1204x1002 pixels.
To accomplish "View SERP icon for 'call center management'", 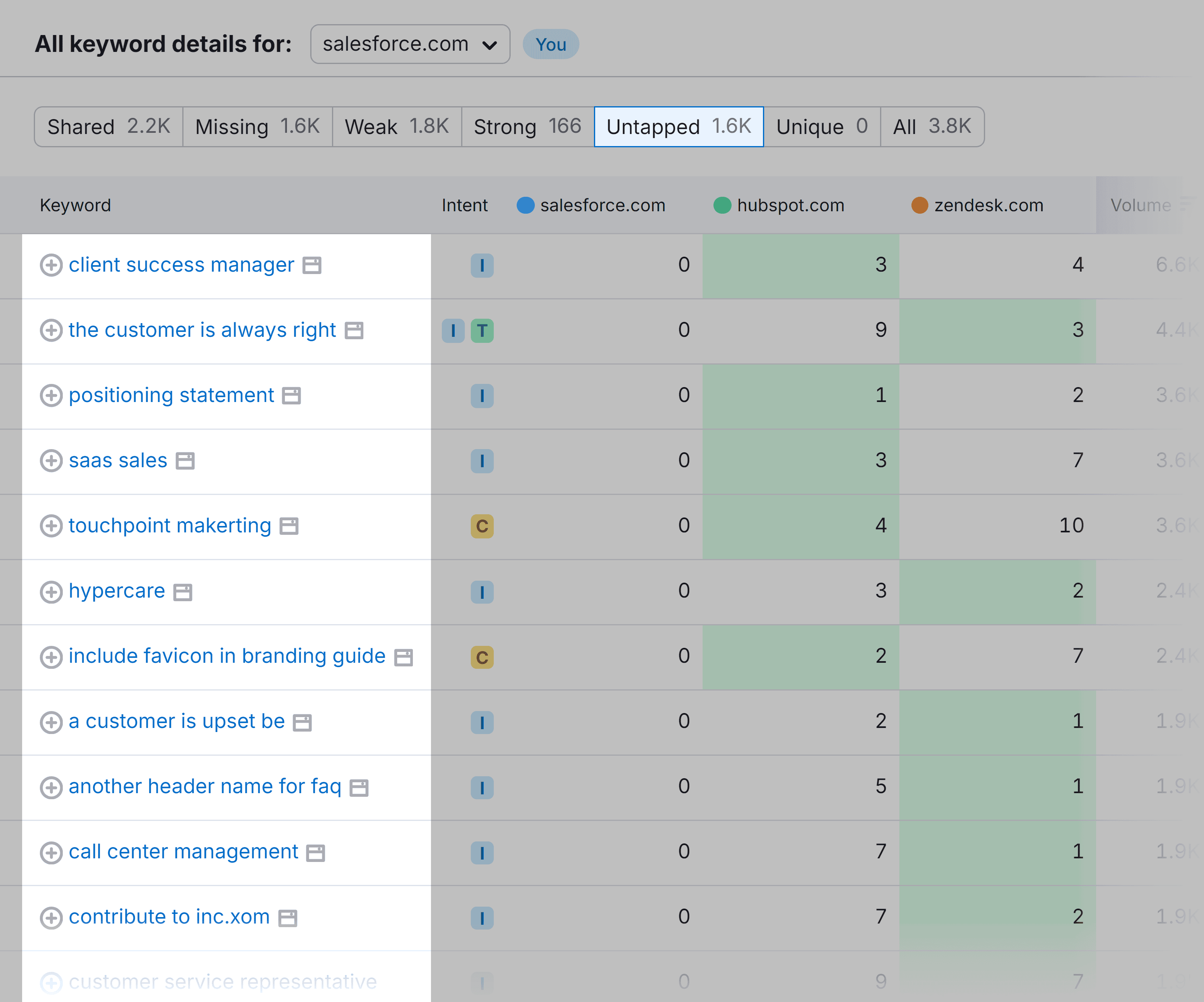I will point(315,853).
